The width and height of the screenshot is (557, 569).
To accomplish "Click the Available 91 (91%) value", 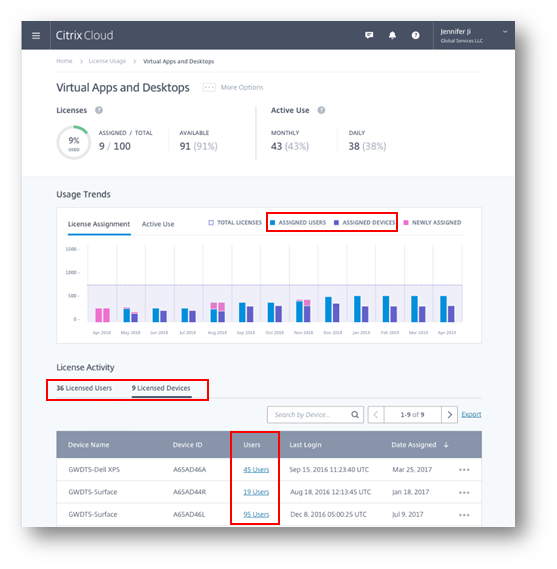I will (x=198, y=146).
